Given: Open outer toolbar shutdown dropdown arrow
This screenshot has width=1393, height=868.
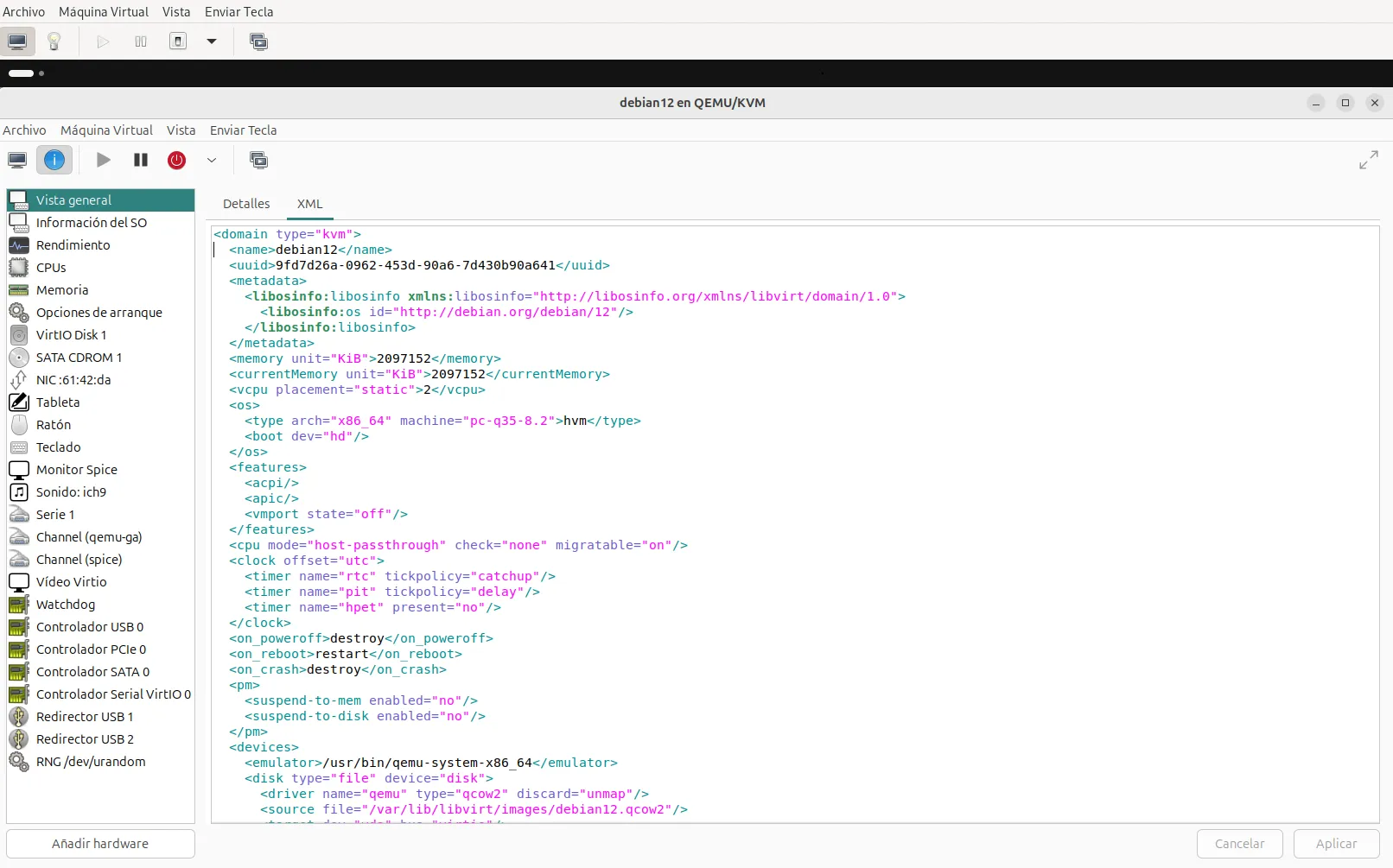Looking at the screenshot, I should tap(212, 41).
